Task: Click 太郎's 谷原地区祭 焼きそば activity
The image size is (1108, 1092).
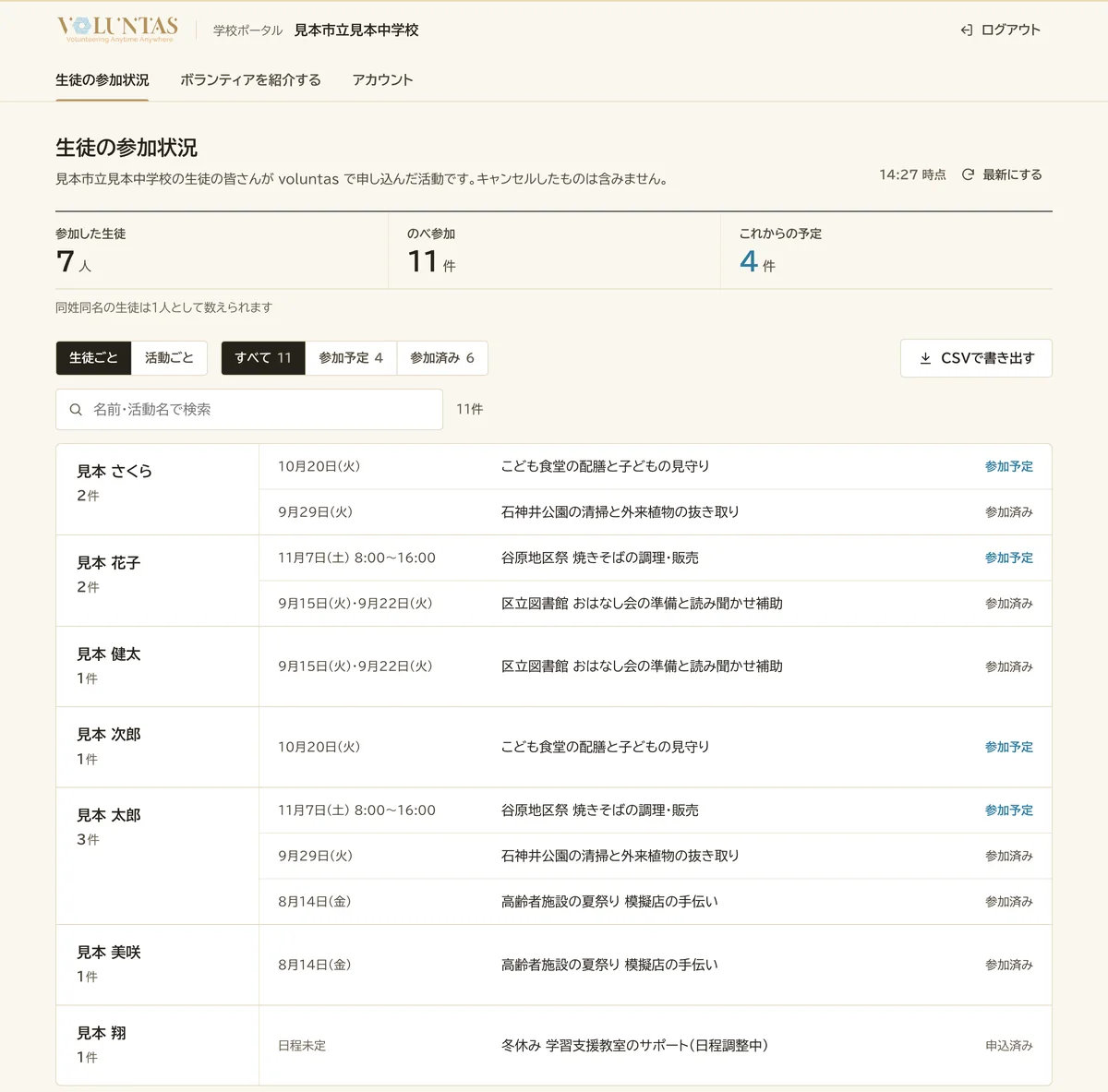Action: [600, 810]
